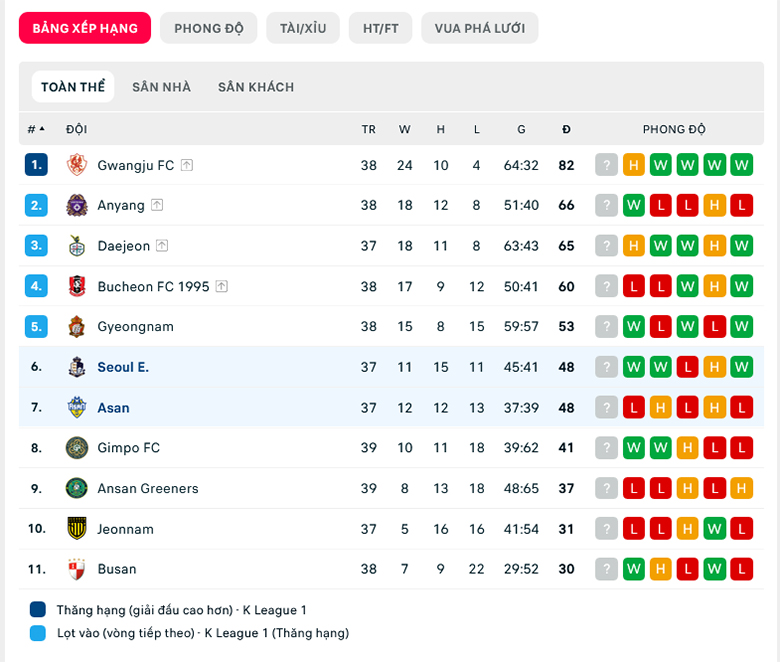780x662 pixels.
Task: Click the Jeonnam striped crest
Action: (77, 528)
